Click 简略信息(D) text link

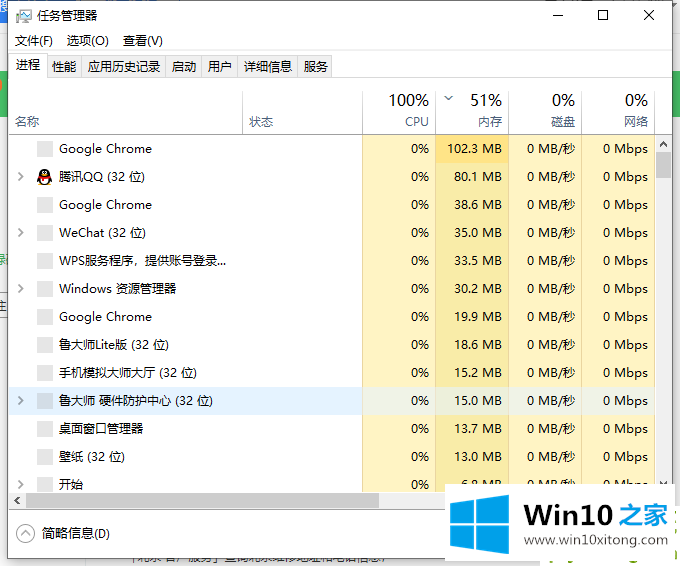[x=75, y=533]
